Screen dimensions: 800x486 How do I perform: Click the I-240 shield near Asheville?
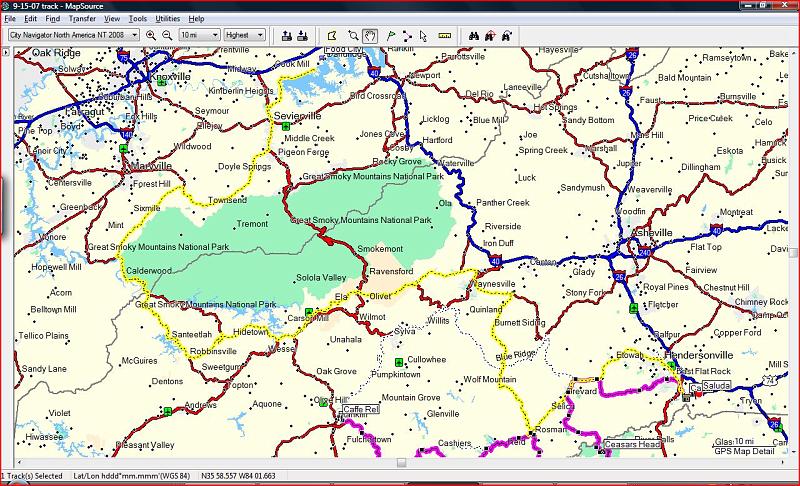[x=644, y=252]
